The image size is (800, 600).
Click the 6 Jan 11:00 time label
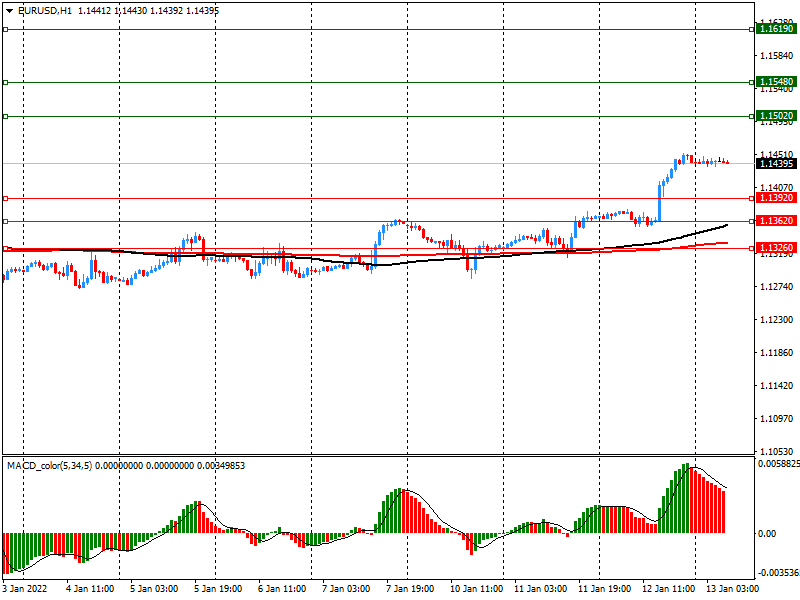(x=282, y=589)
